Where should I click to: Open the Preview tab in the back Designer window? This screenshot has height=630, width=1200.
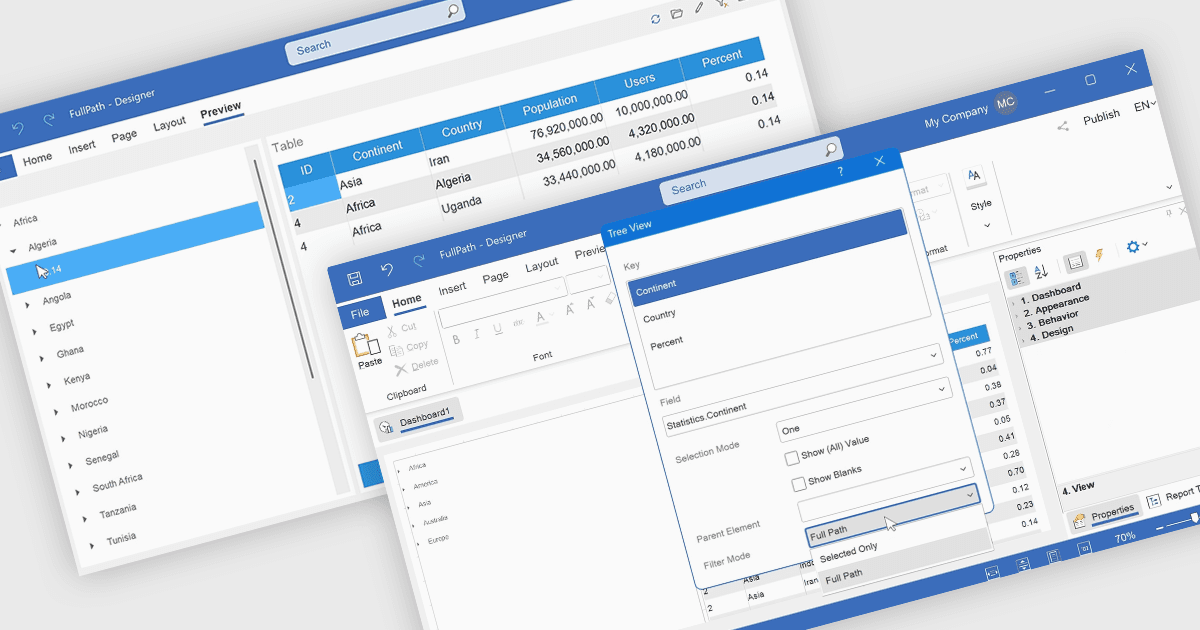click(221, 110)
